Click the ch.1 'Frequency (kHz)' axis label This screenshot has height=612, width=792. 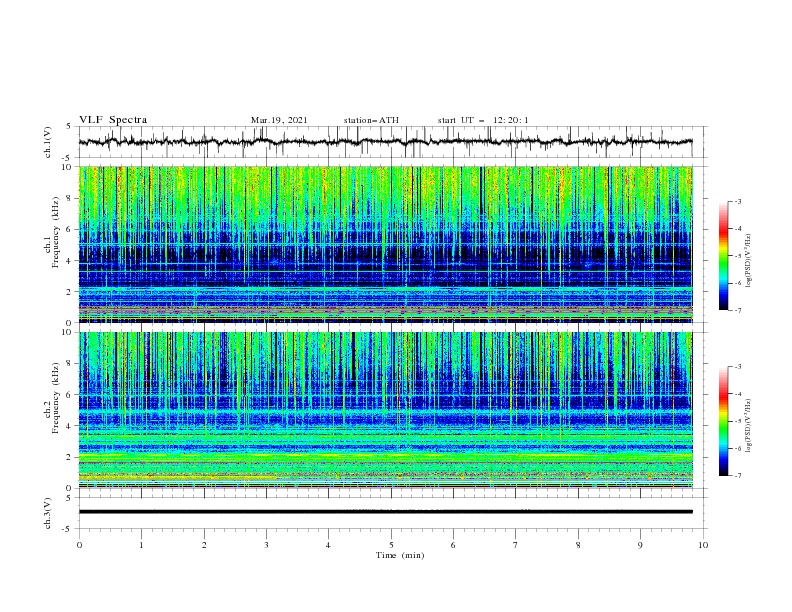[56, 232]
